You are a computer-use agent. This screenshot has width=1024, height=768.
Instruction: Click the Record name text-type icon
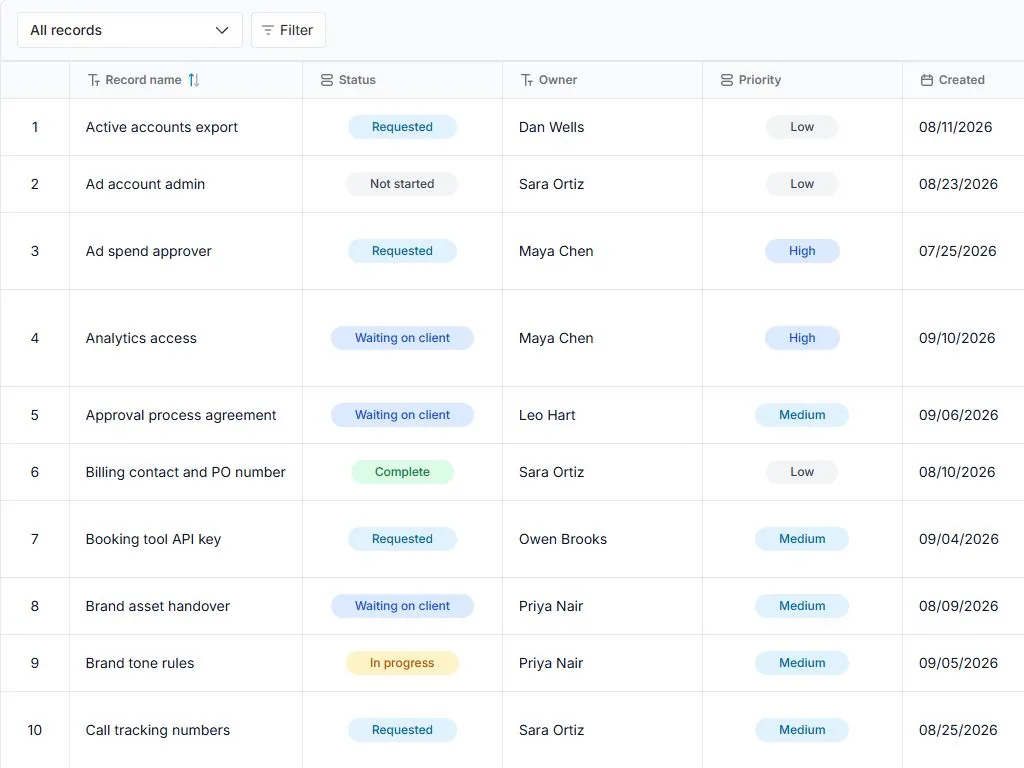click(x=94, y=80)
